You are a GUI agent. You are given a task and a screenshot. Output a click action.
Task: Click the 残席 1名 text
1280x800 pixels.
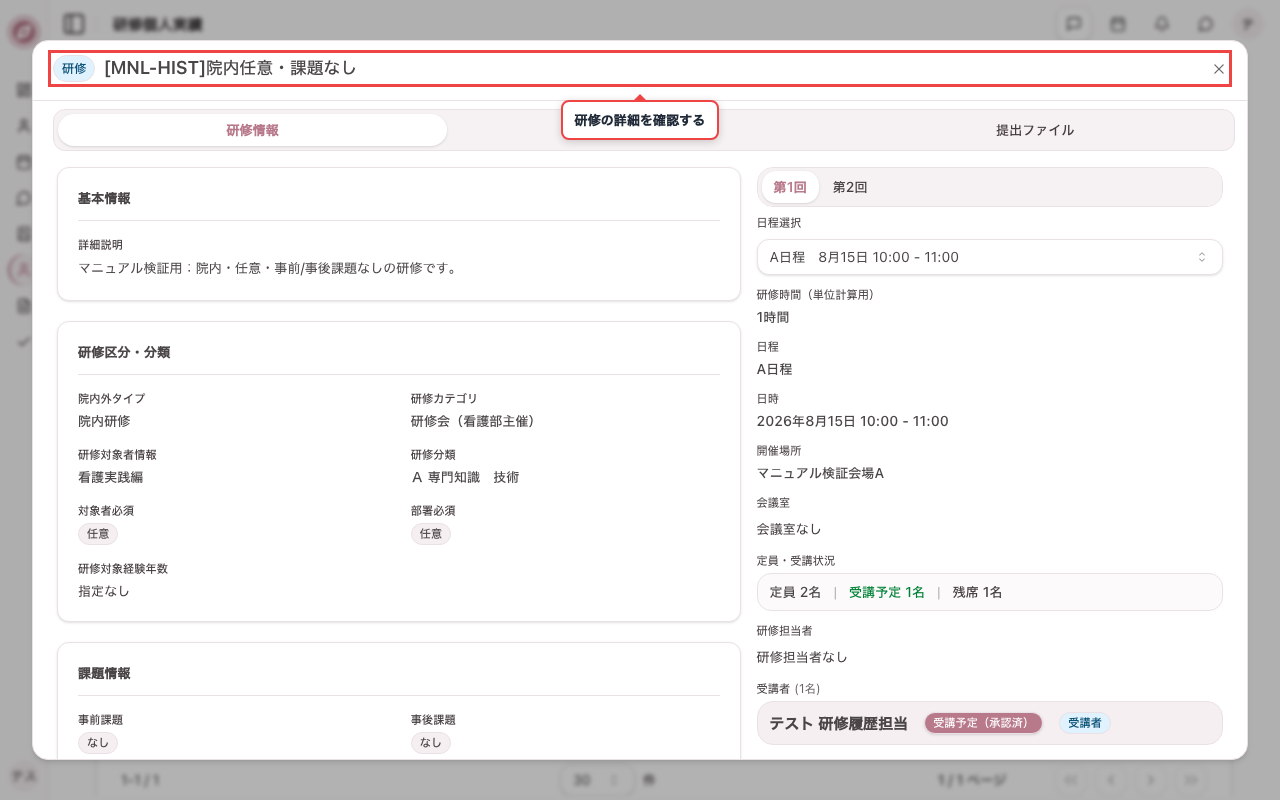977,592
